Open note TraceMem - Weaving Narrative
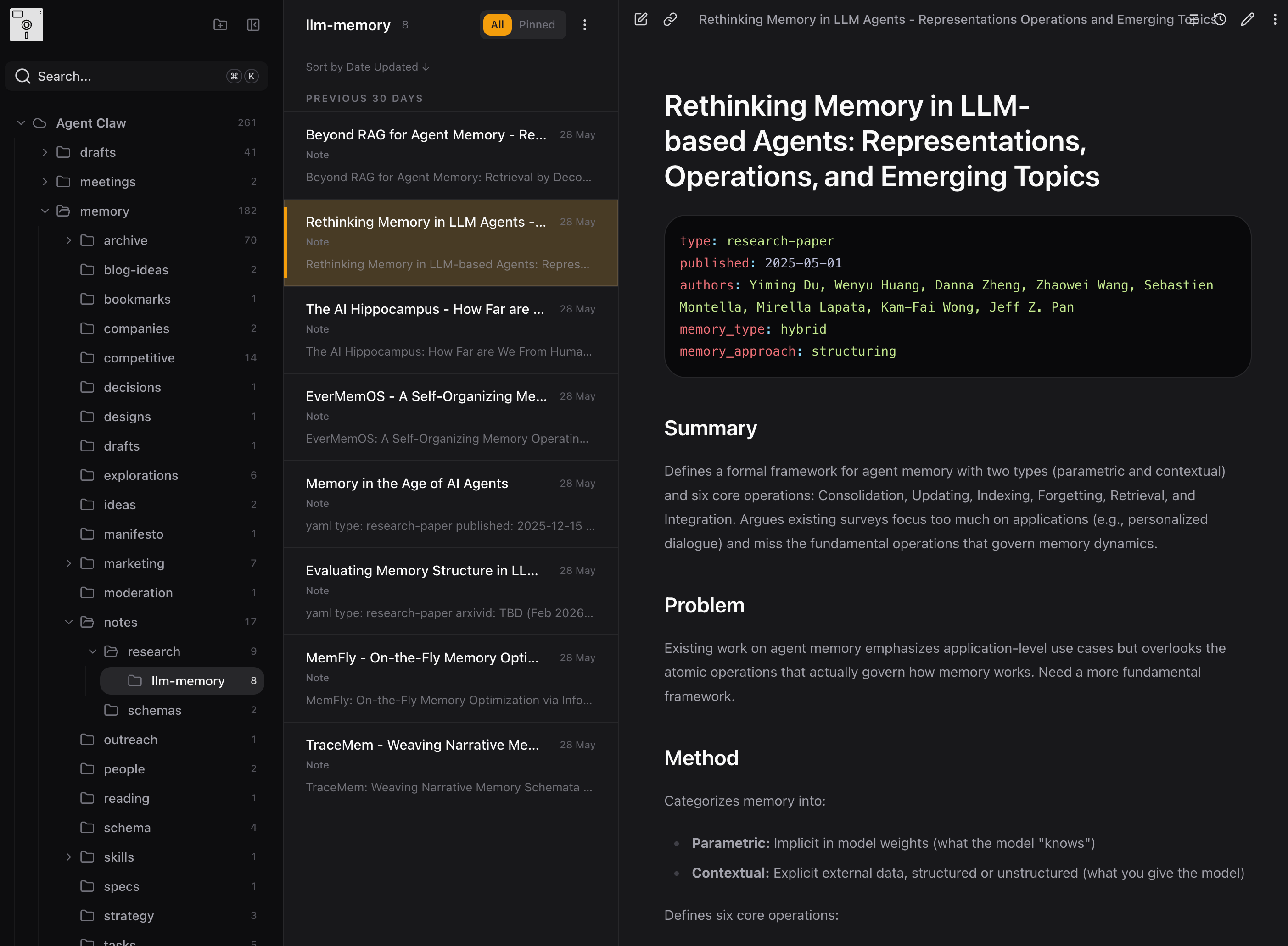Viewport: 1288px width, 946px height. point(450,766)
